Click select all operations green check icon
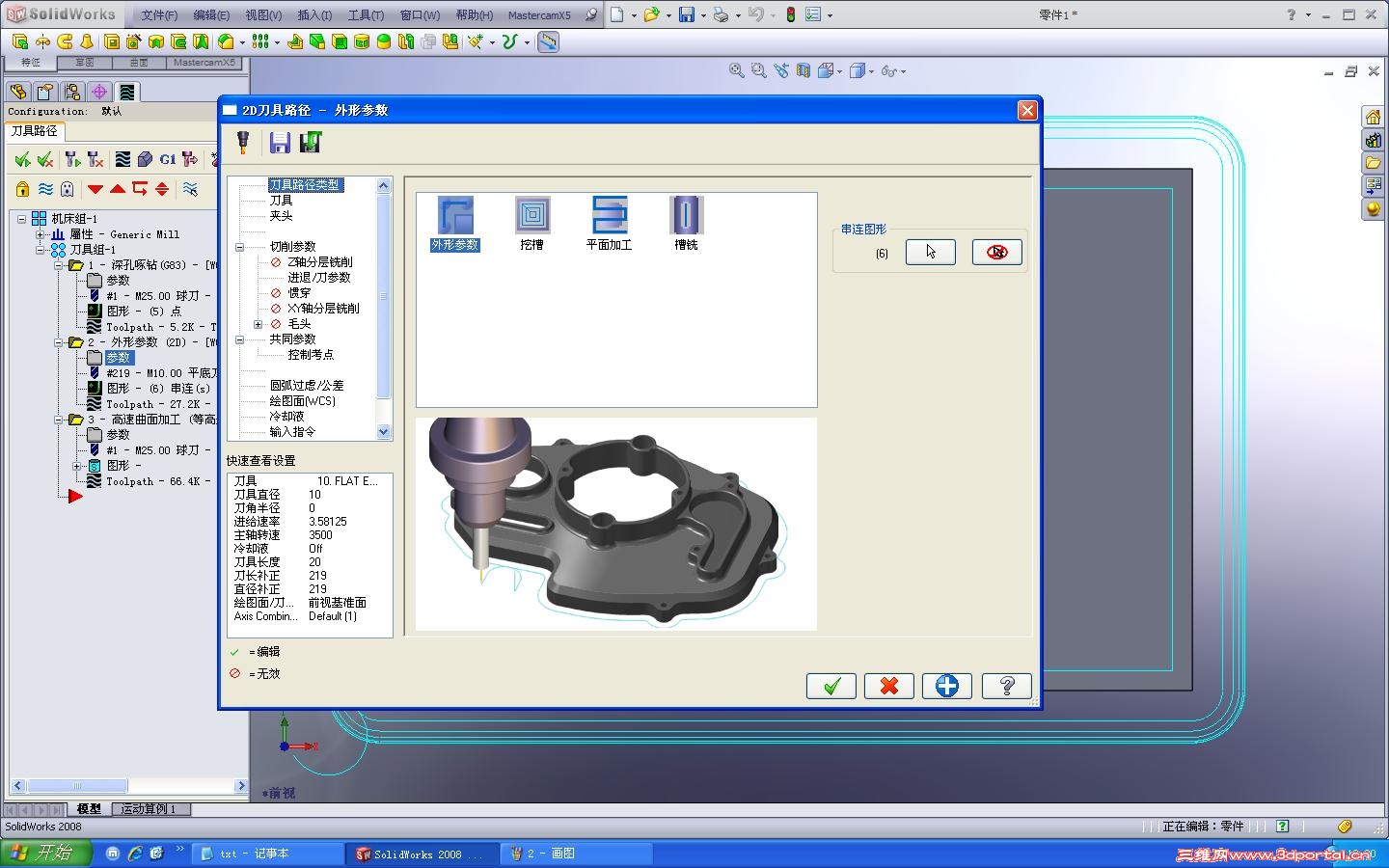This screenshot has width=1389, height=868. pyautogui.click(x=22, y=159)
